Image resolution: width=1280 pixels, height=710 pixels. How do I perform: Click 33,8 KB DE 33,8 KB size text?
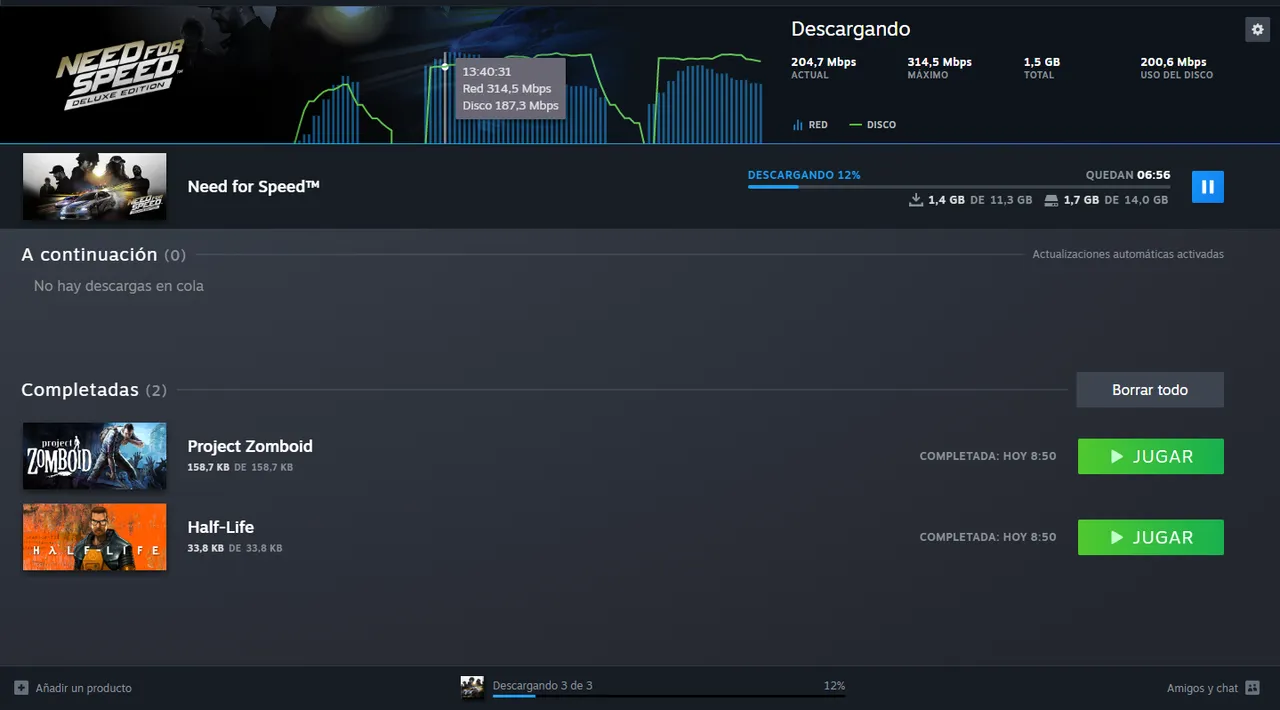pyautogui.click(x=235, y=548)
